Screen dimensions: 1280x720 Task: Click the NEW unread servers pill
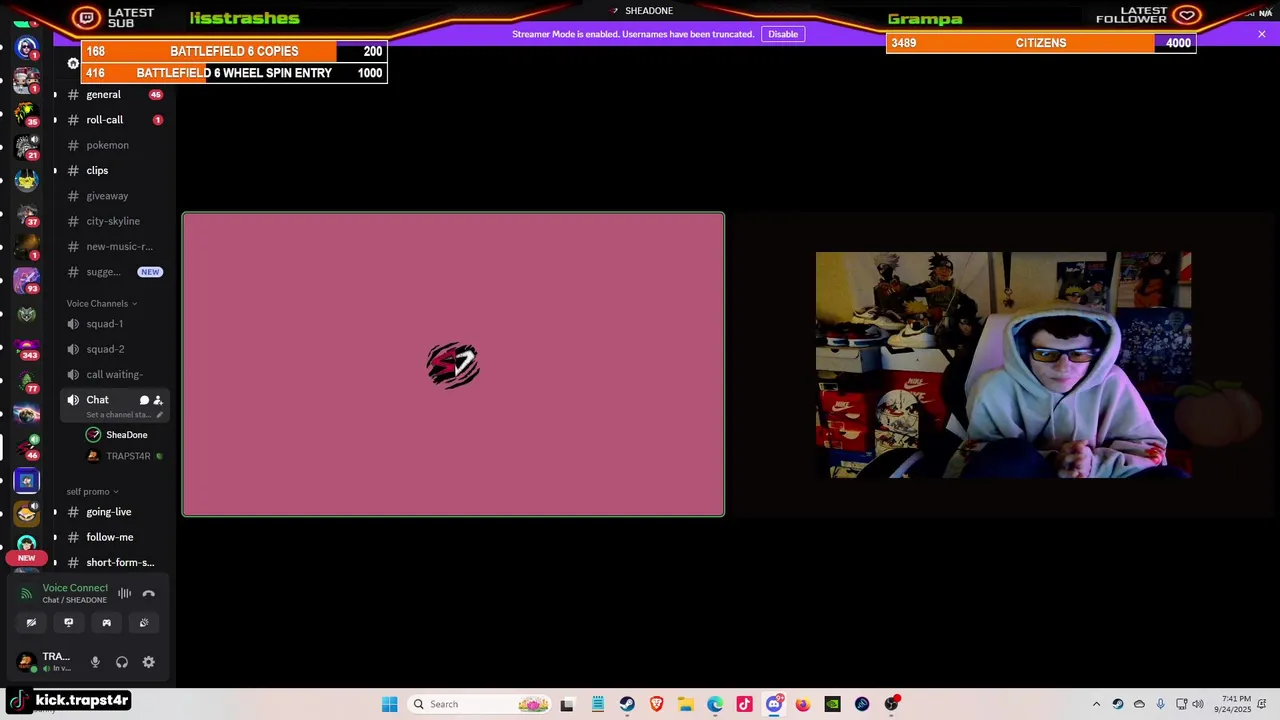27,558
